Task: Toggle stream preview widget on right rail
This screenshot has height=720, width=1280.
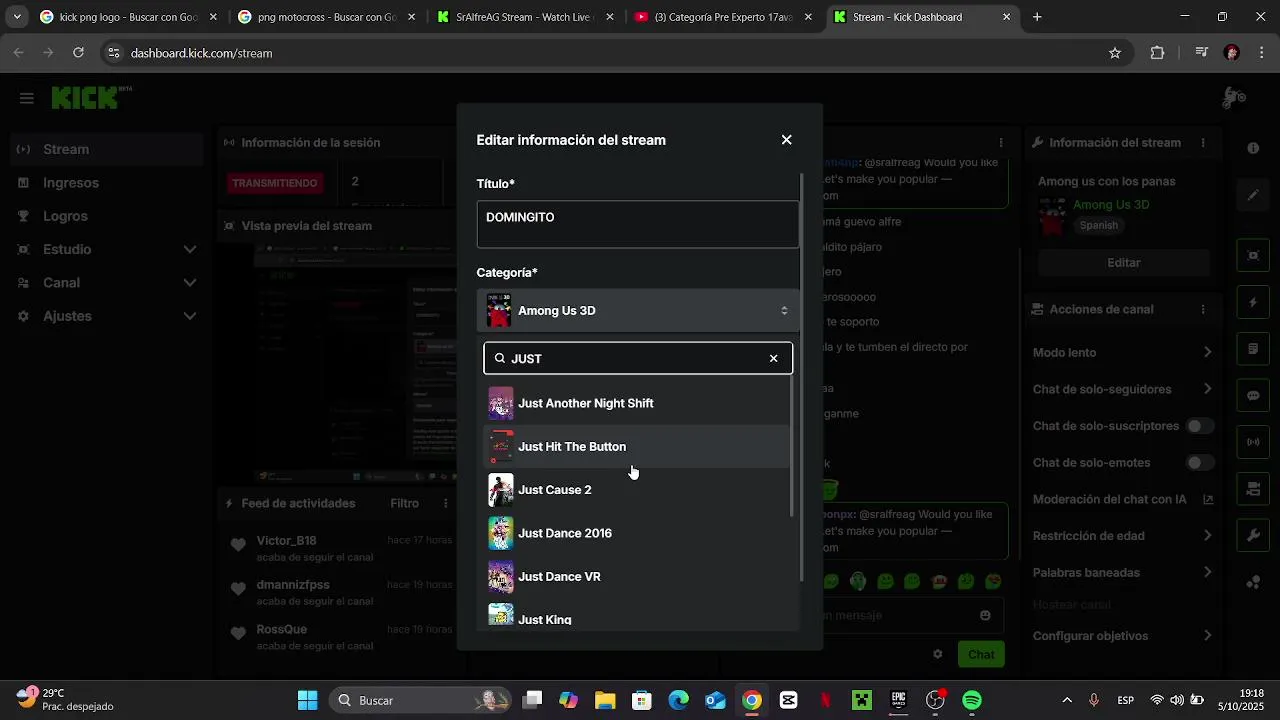Action: point(1253,255)
